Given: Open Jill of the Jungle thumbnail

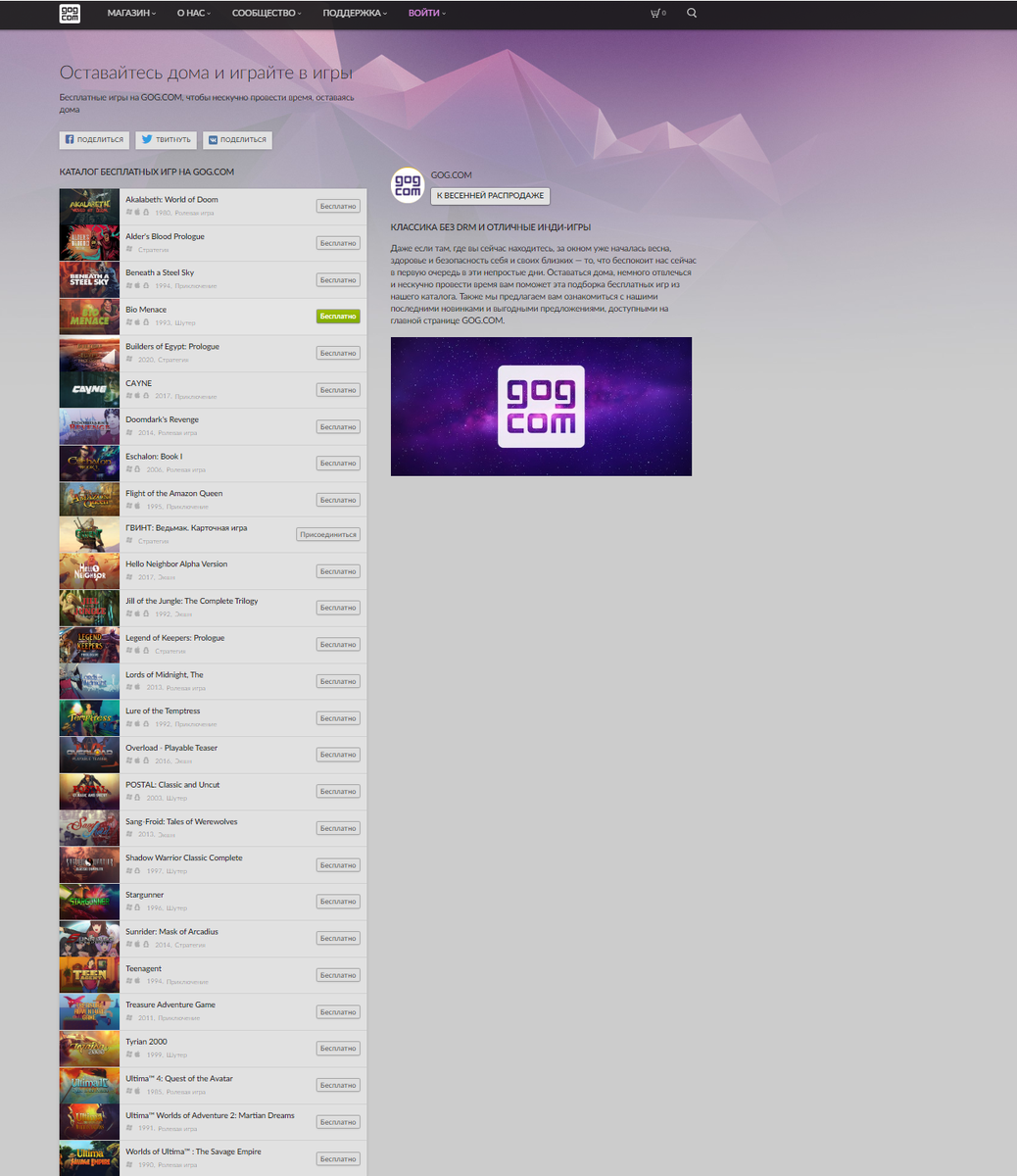Looking at the screenshot, I should 89,608.
